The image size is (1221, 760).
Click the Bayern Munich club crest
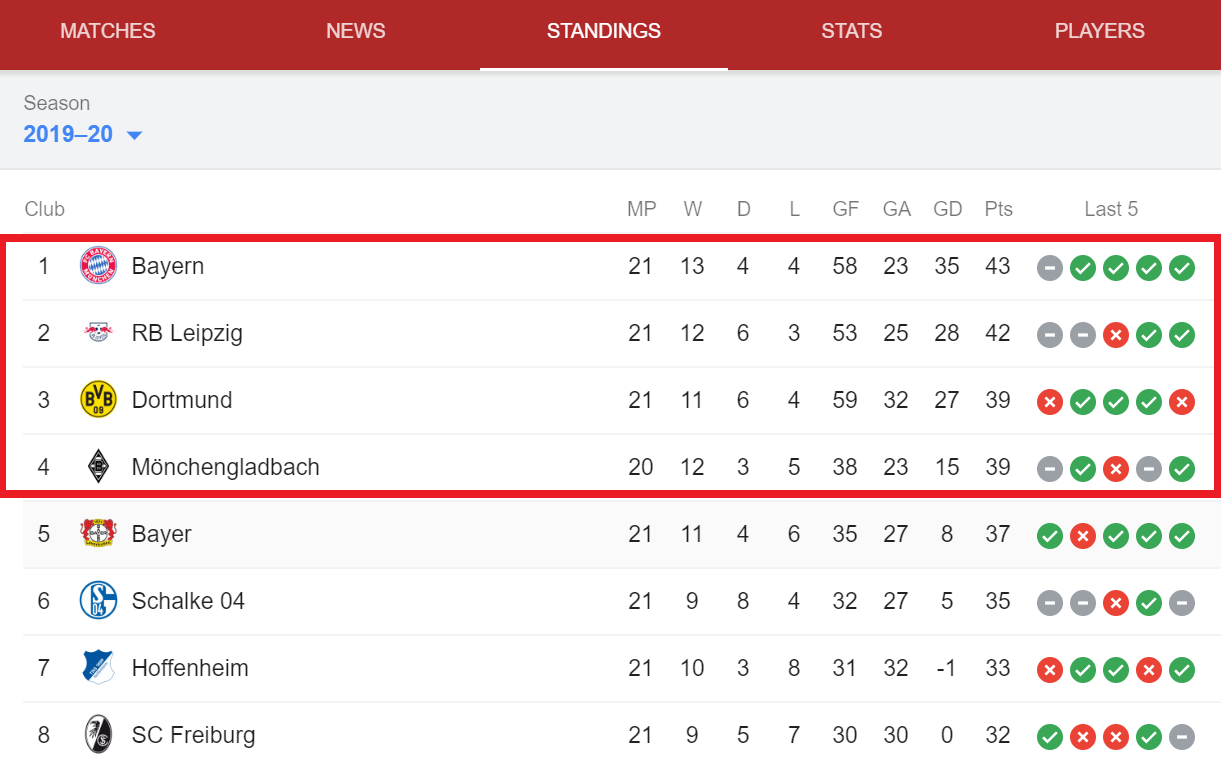98,266
